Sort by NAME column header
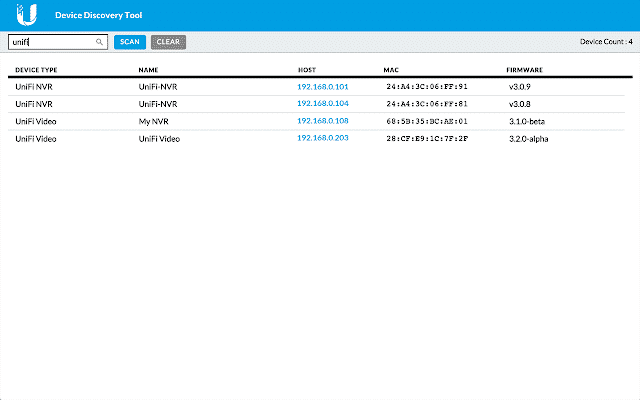 [149, 70]
